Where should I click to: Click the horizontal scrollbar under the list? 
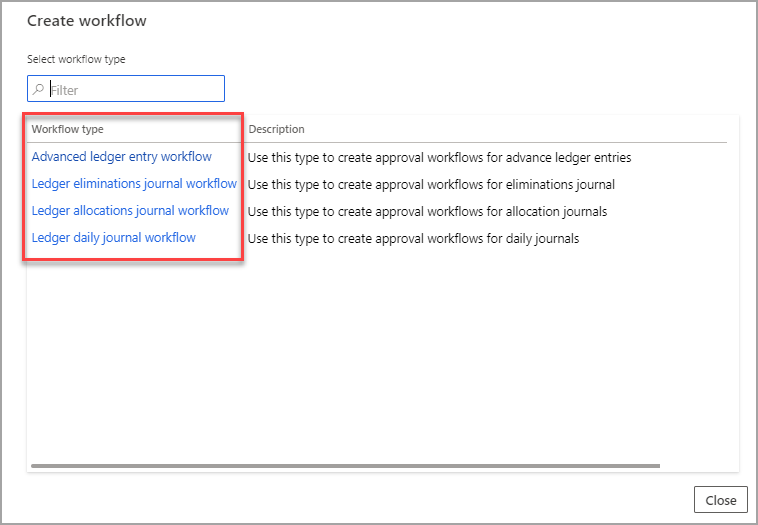(346, 466)
